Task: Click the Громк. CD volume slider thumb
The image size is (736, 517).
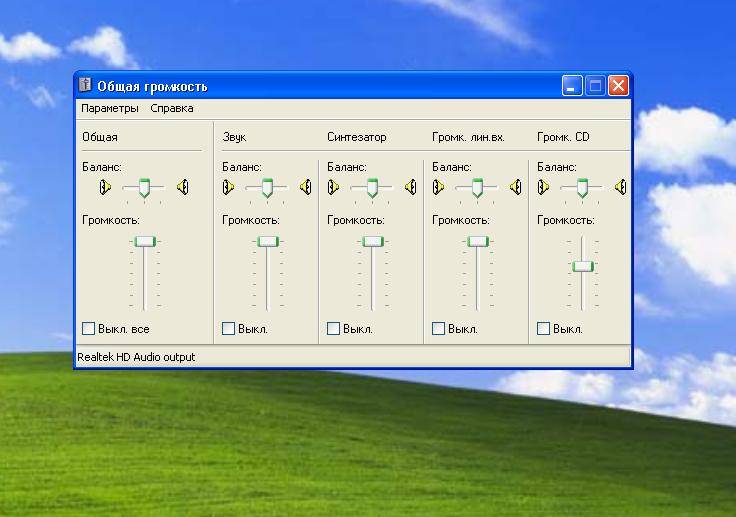Action: pyautogui.click(x=583, y=267)
